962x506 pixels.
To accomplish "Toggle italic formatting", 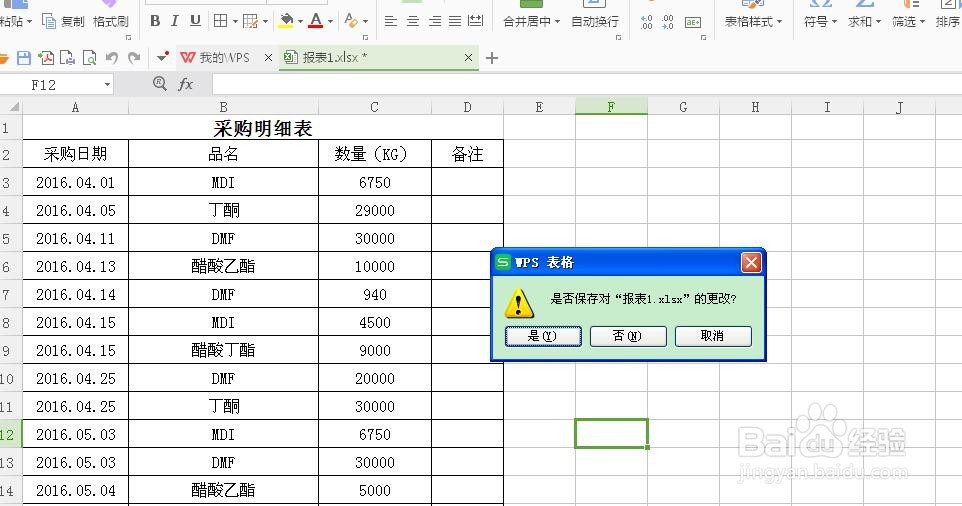I will pos(175,21).
